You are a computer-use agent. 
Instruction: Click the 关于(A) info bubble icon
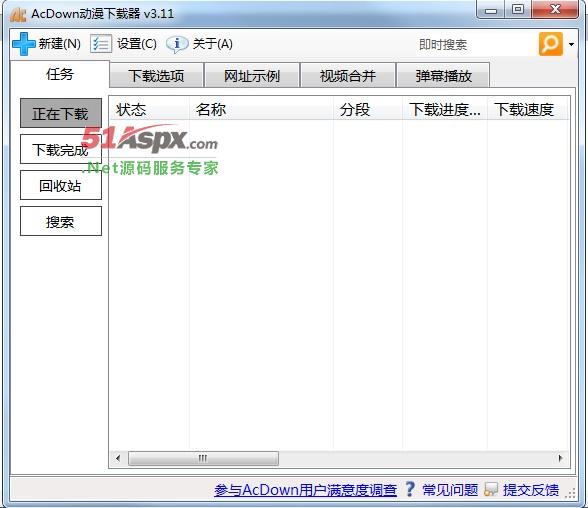[177, 44]
